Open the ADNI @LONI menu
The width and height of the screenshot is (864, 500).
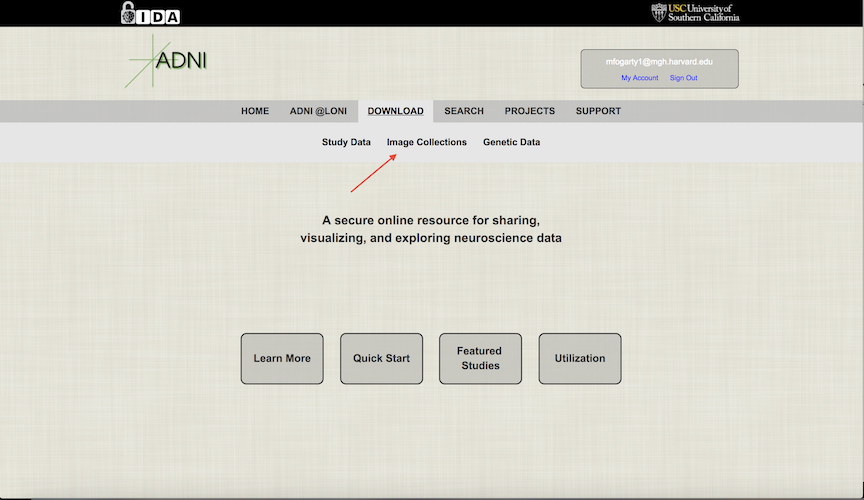[318, 111]
